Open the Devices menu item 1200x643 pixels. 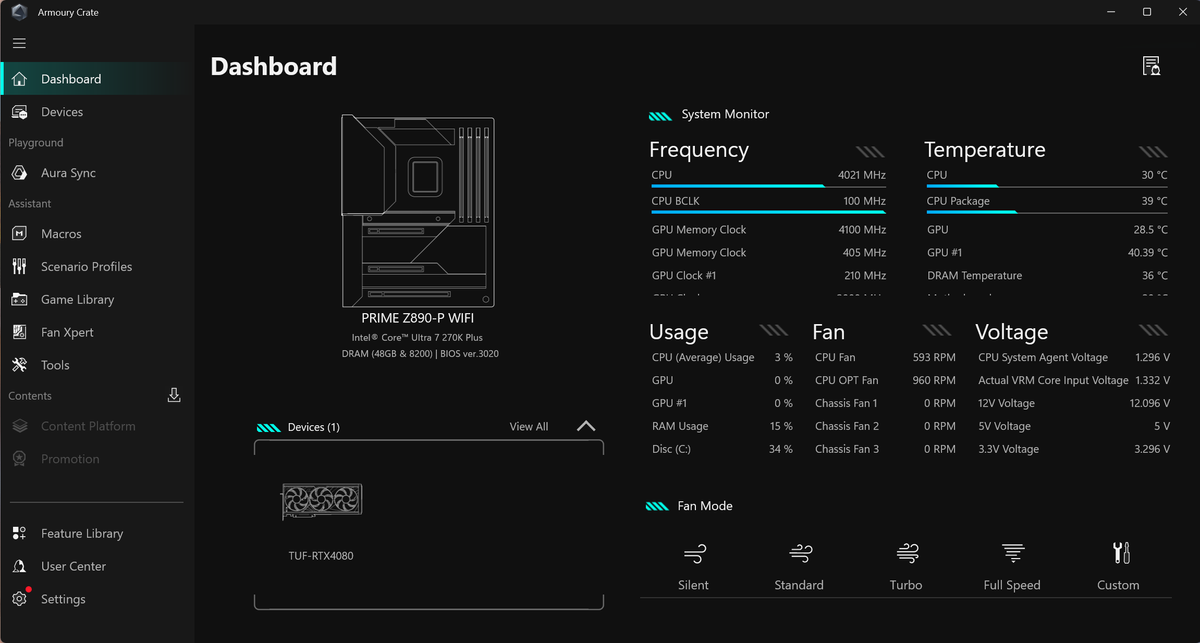pyautogui.click(x=96, y=112)
